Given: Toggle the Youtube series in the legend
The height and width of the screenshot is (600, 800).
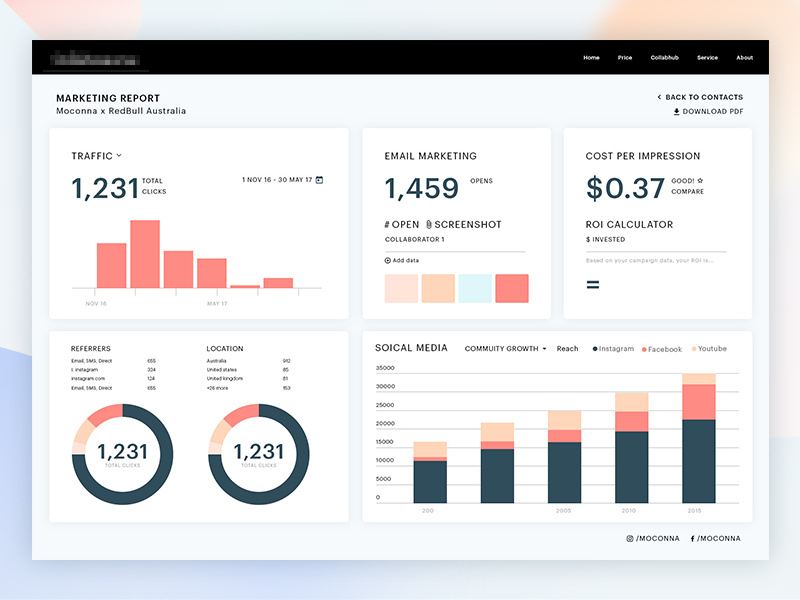Looking at the screenshot, I should [709, 349].
